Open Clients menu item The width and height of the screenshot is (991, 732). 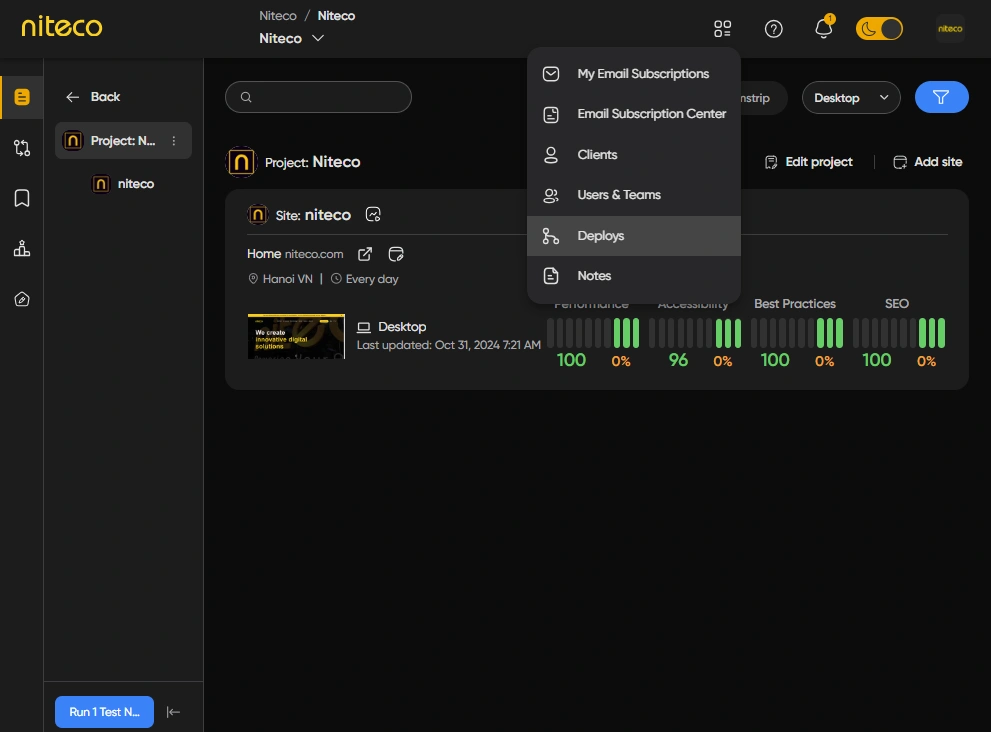click(634, 155)
